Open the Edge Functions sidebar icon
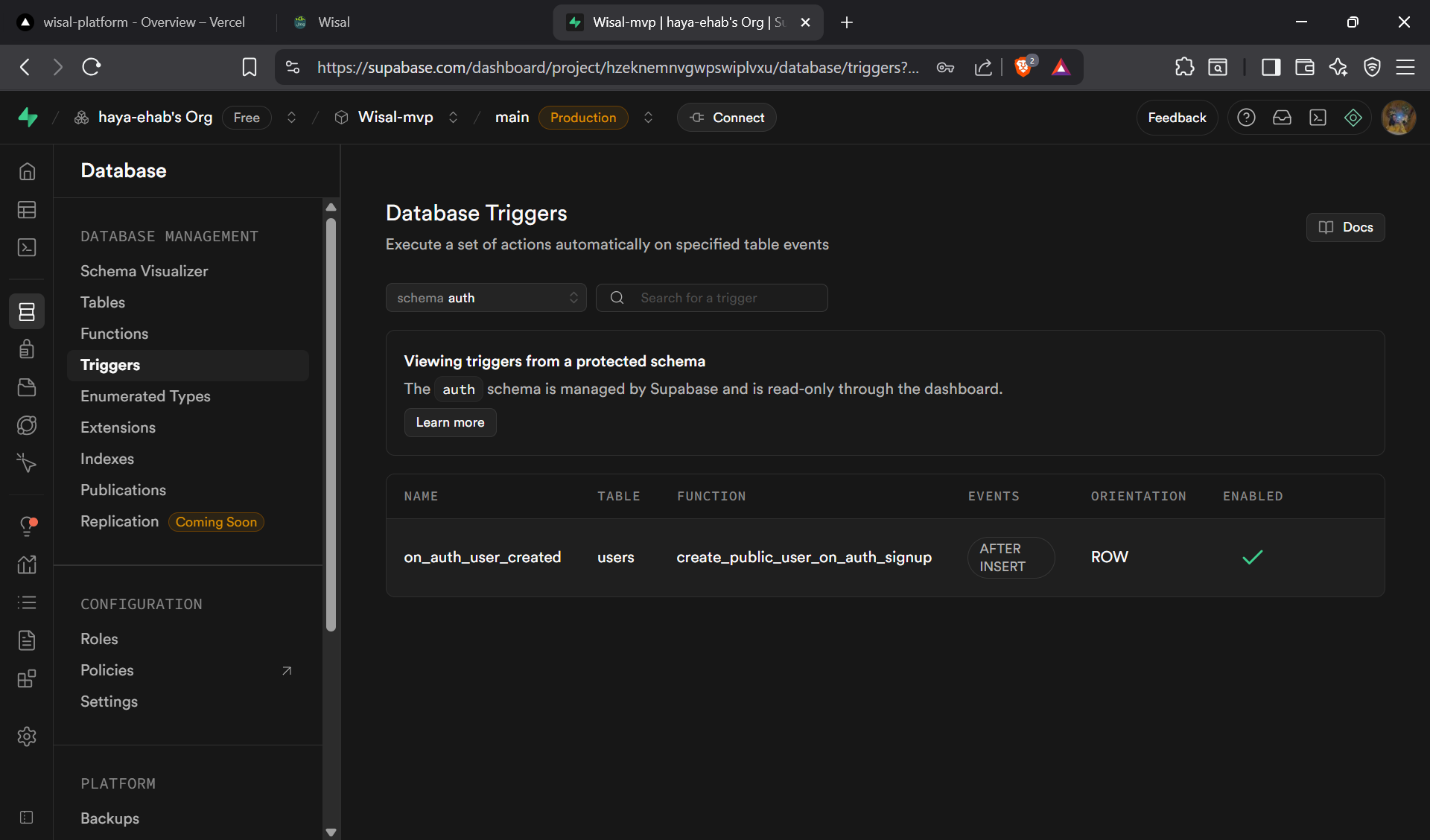Viewport: 1430px width, 840px height. click(27, 425)
